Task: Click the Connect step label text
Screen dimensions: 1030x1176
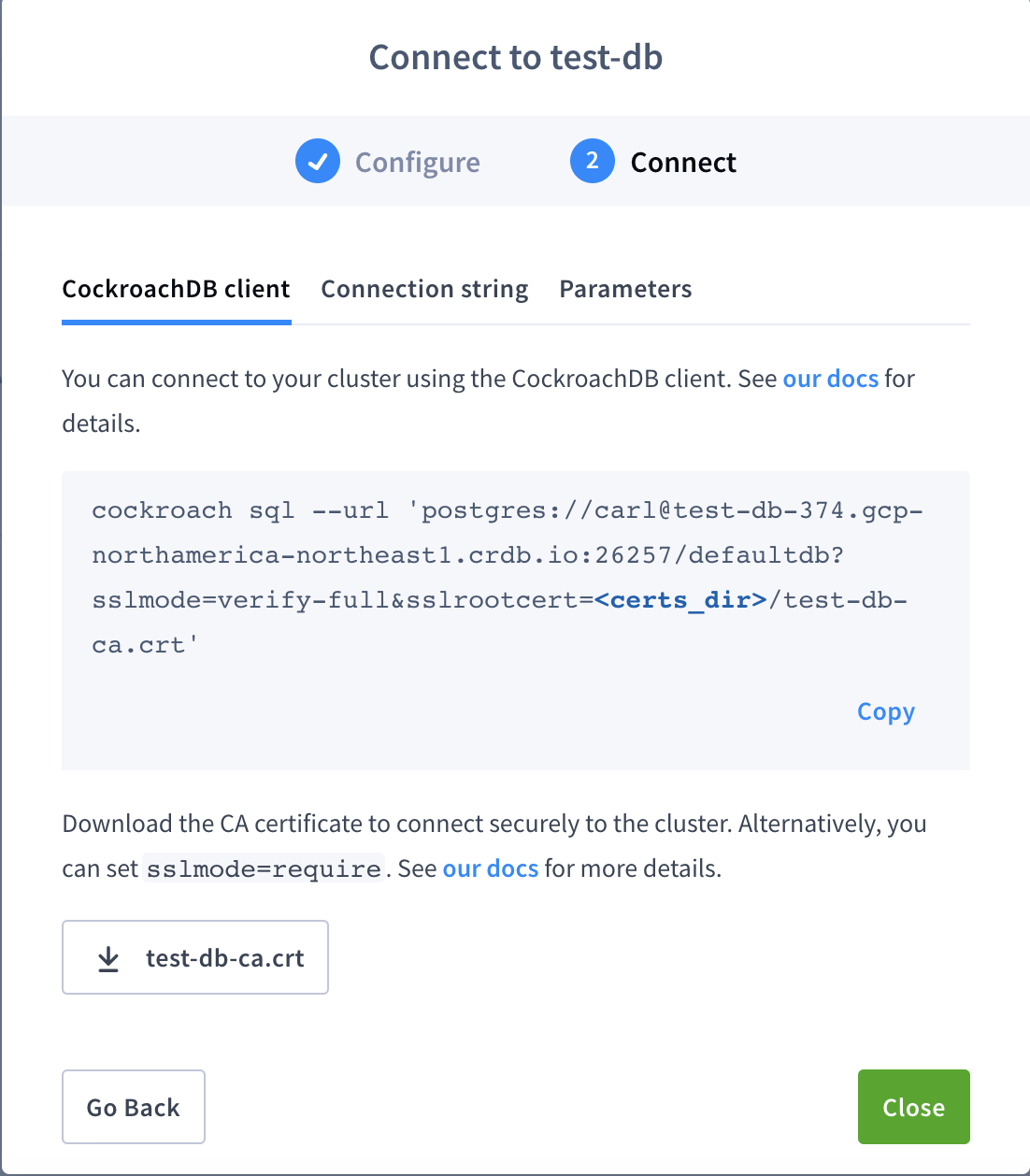Action: click(x=683, y=162)
